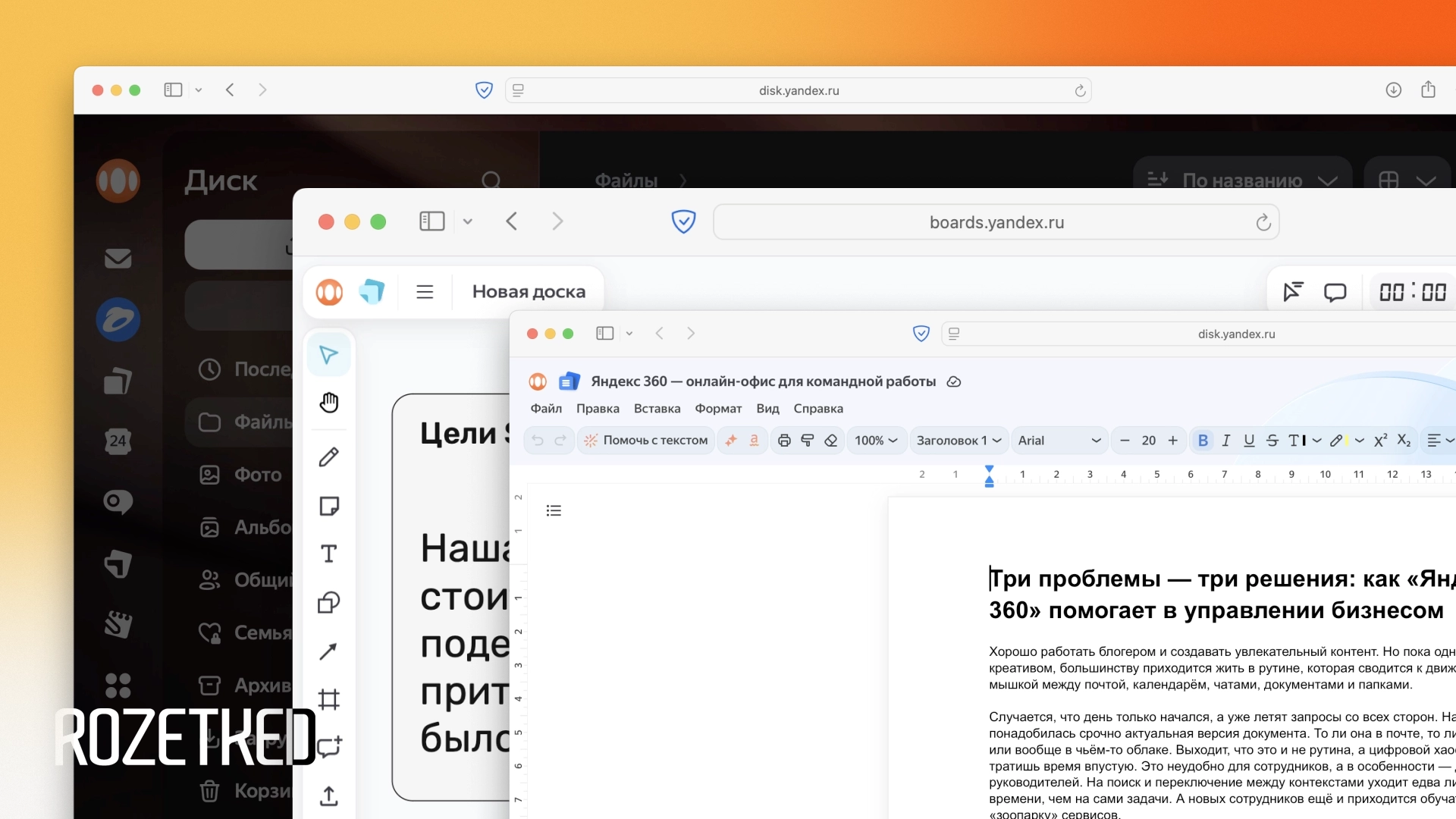1456x819 pixels.
Task: Open the shapes tool in the board sidebar
Action: click(329, 602)
